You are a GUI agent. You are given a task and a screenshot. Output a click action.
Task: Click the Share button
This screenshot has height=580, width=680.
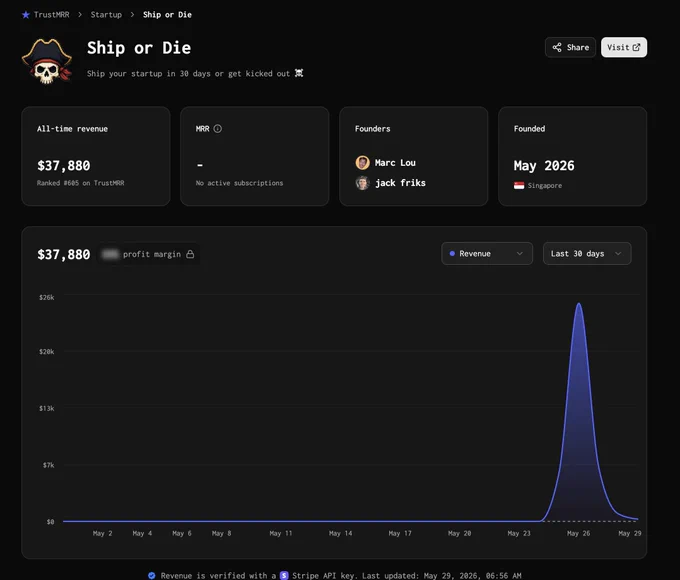(570, 47)
